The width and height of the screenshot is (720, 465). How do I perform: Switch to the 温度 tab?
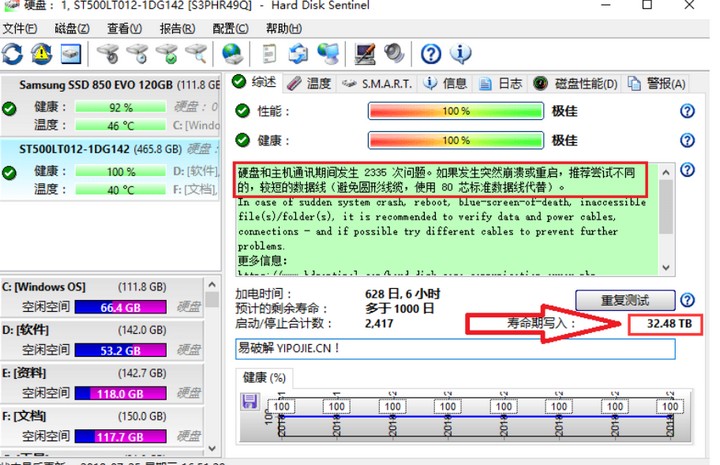[309, 83]
